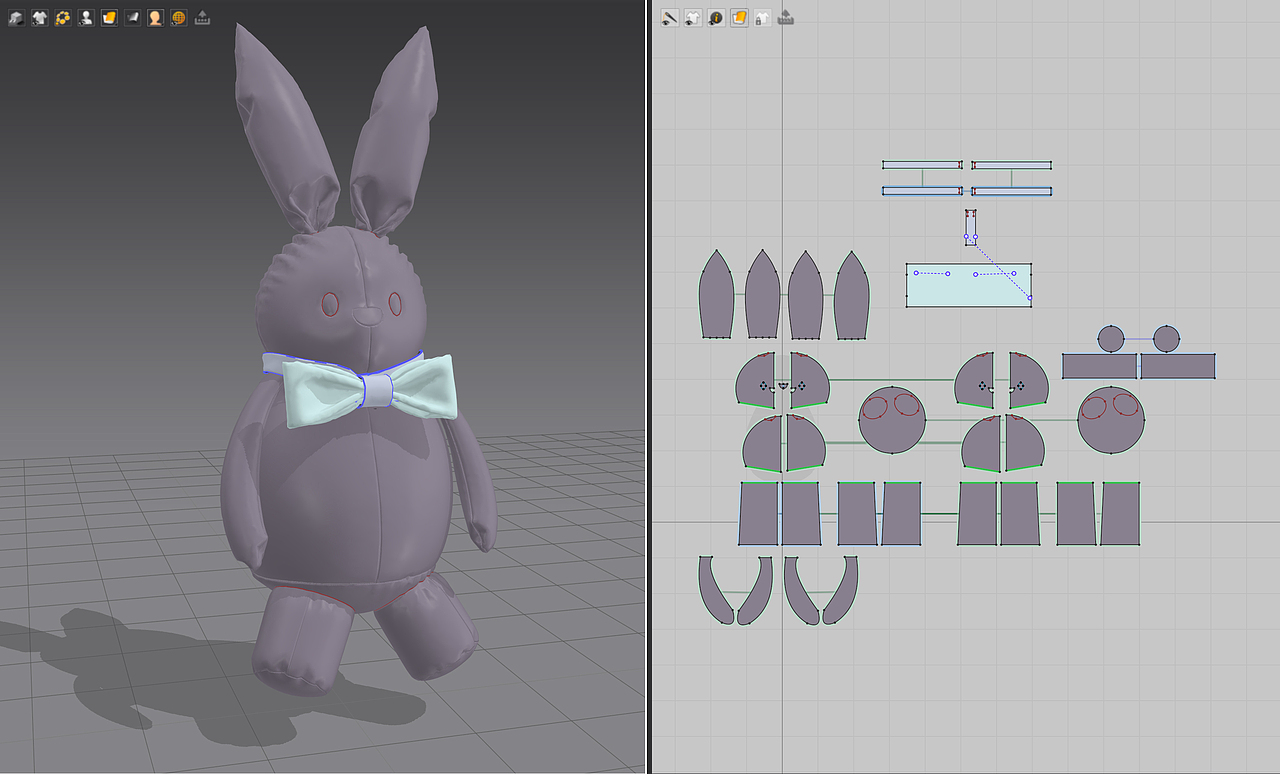Select the bottom-right ribbon strip pattern

tap(1012, 190)
